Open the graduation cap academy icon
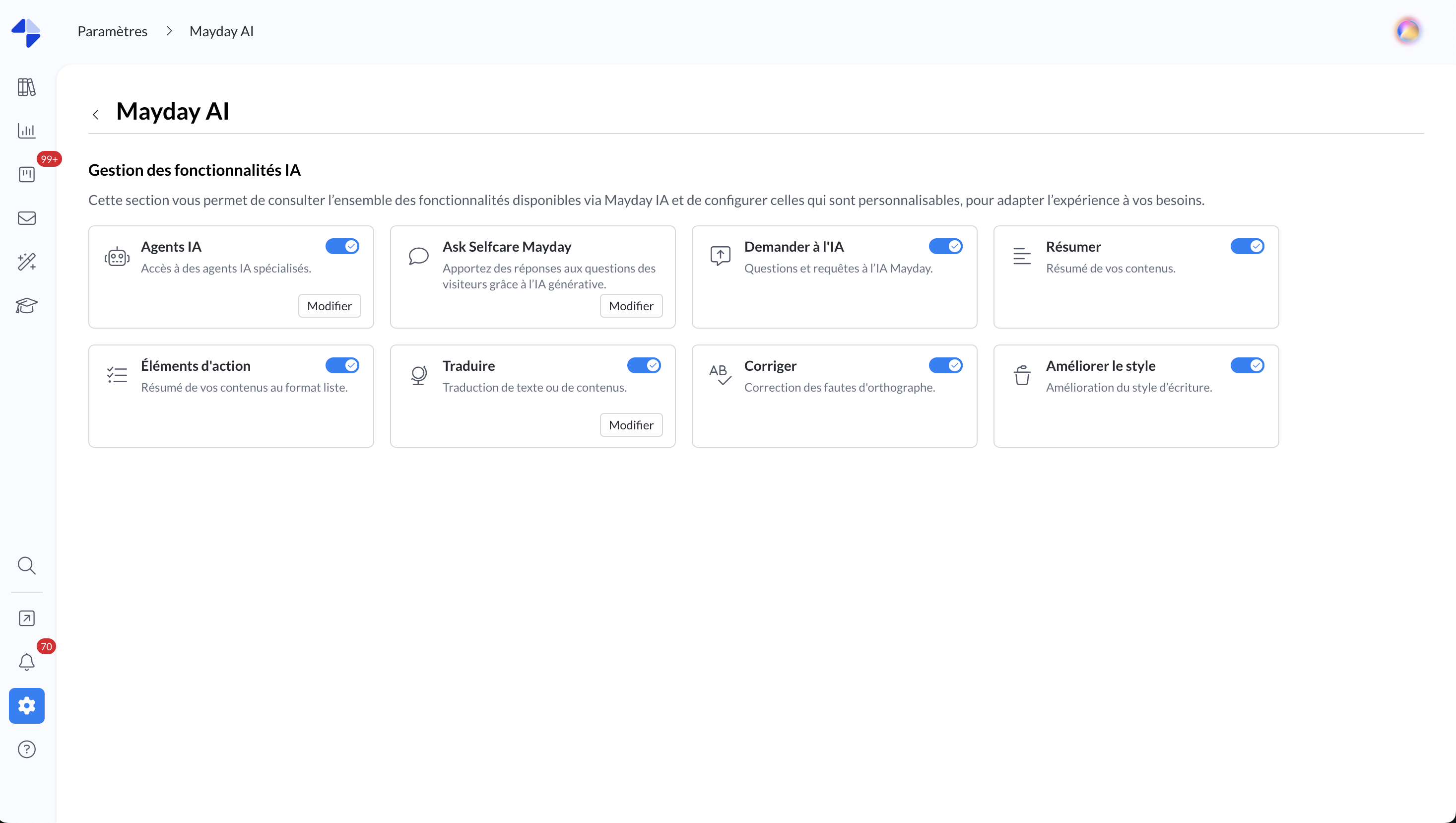 (27, 306)
